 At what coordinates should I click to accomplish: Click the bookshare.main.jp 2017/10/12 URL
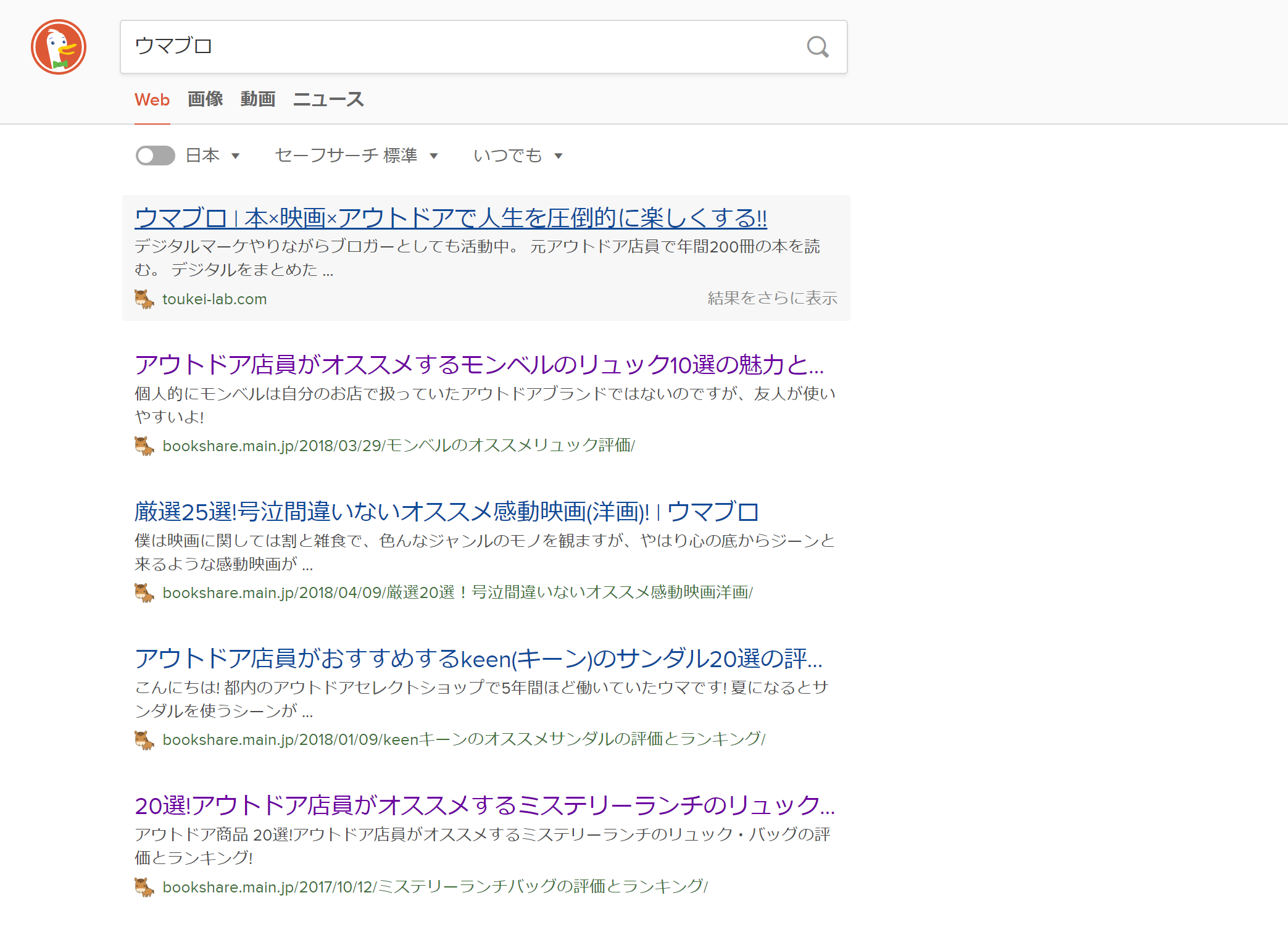(435, 887)
